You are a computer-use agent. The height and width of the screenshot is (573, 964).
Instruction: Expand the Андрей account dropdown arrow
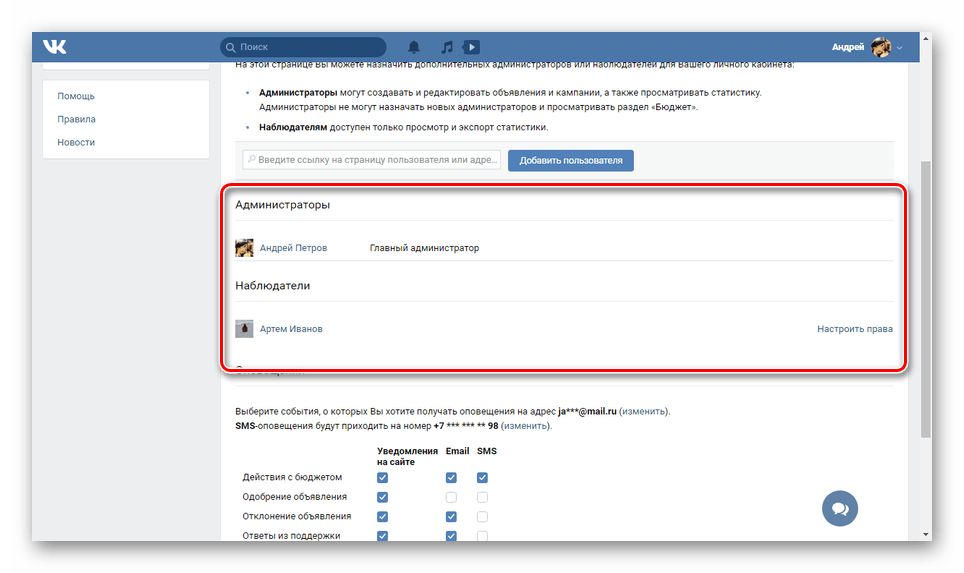(899, 47)
